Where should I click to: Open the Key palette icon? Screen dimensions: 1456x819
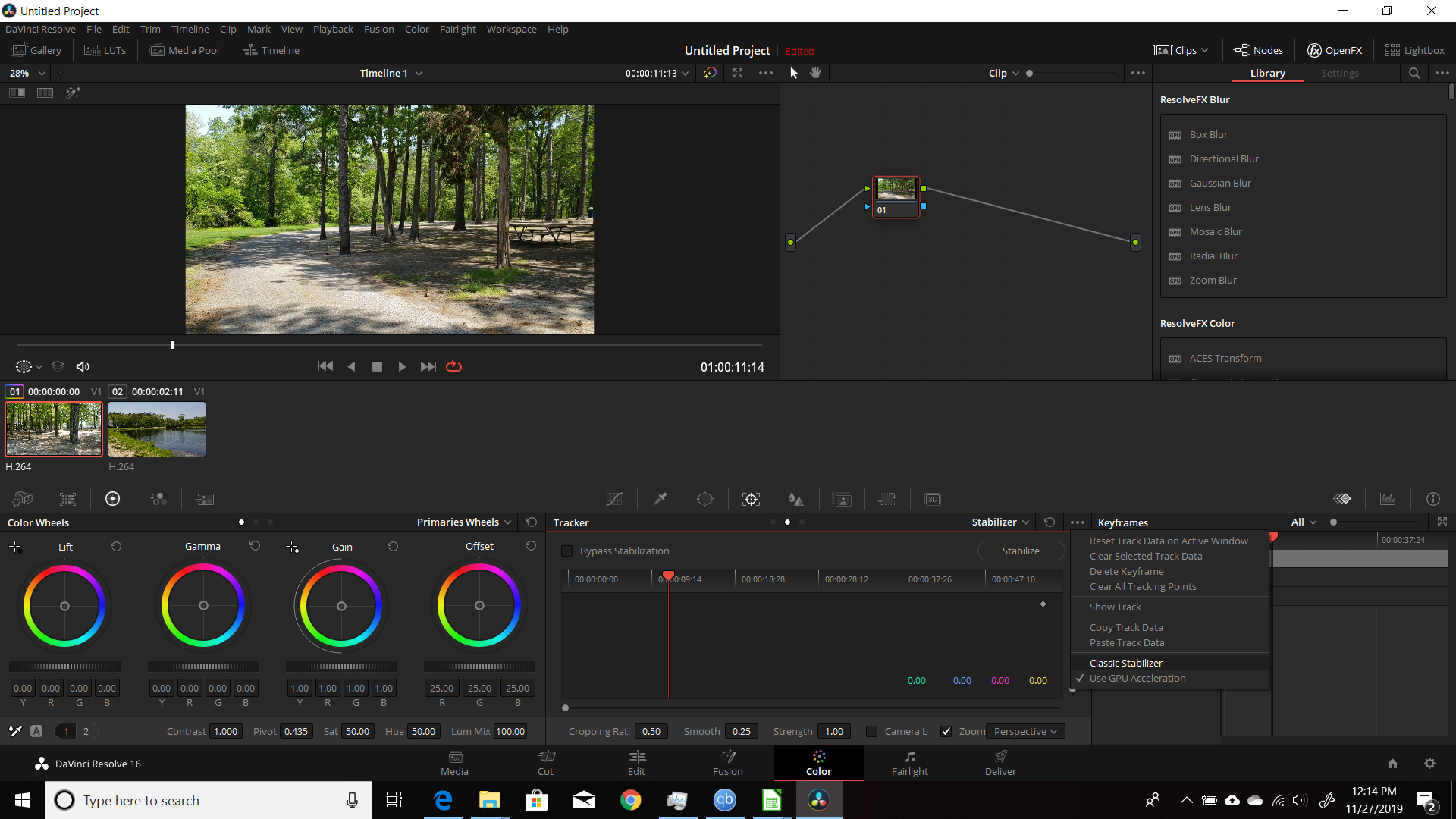click(842, 499)
